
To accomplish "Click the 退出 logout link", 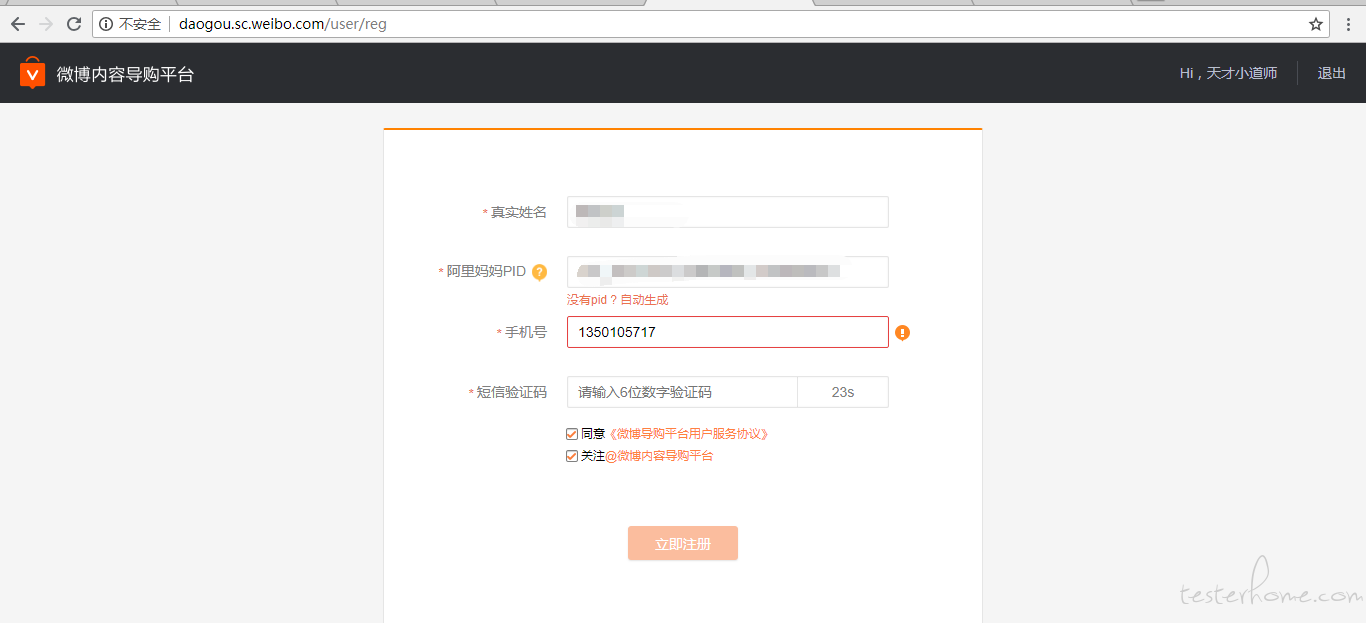I will [x=1332, y=73].
